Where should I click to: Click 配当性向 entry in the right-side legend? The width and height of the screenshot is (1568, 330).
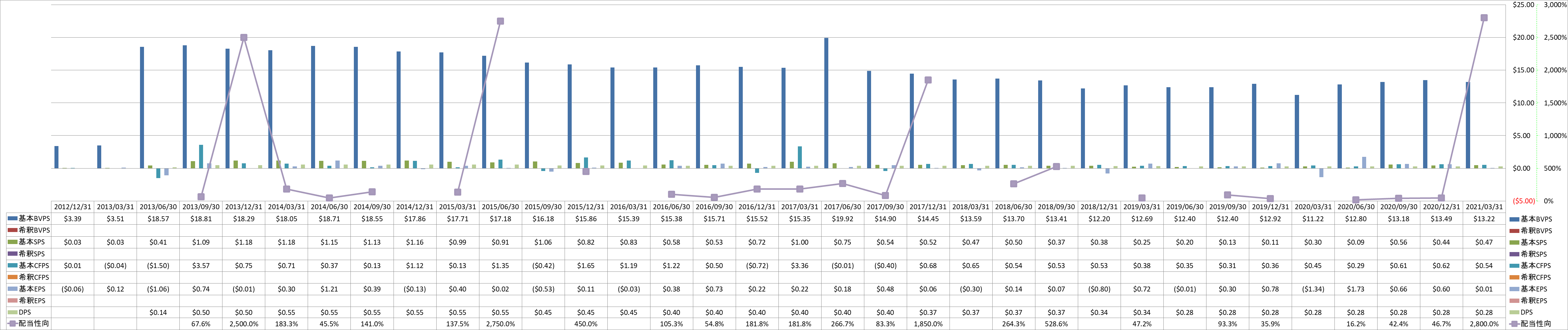(1531, 324)
